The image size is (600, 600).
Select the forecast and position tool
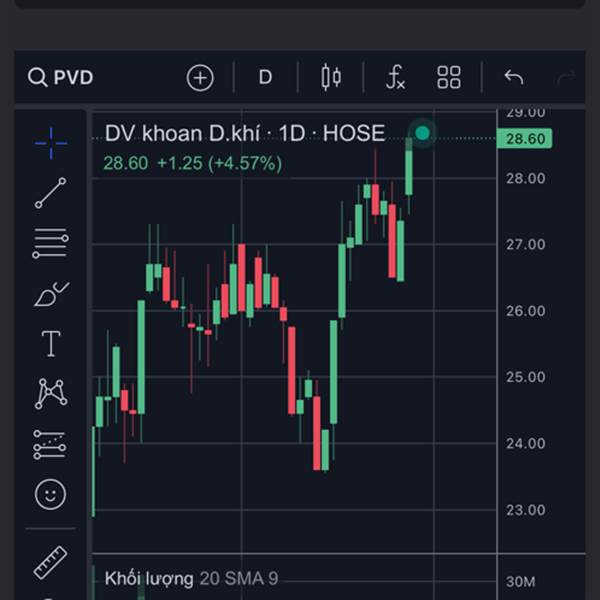(x=50, y=445)
